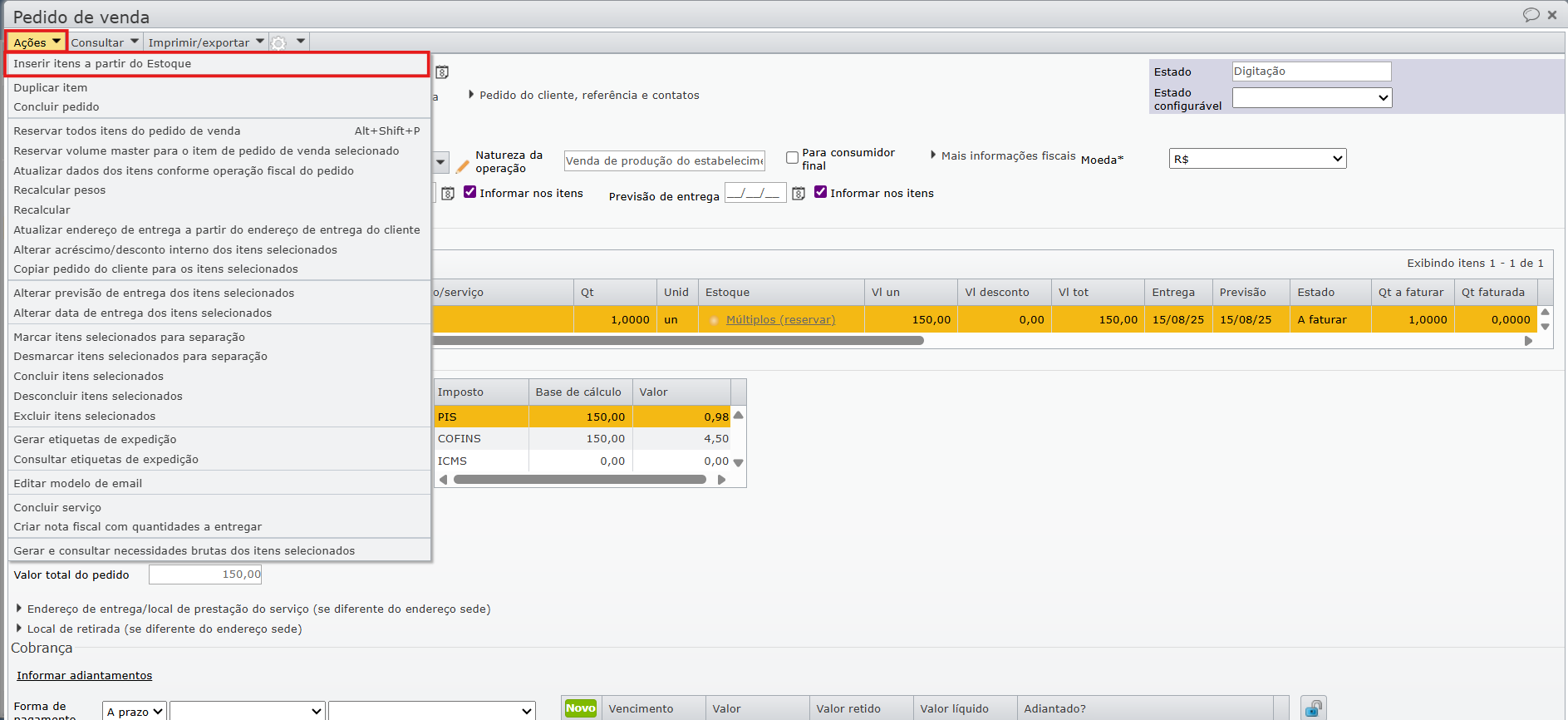
Task: Enable Para consumidor final checkbox
Action: 792,157
